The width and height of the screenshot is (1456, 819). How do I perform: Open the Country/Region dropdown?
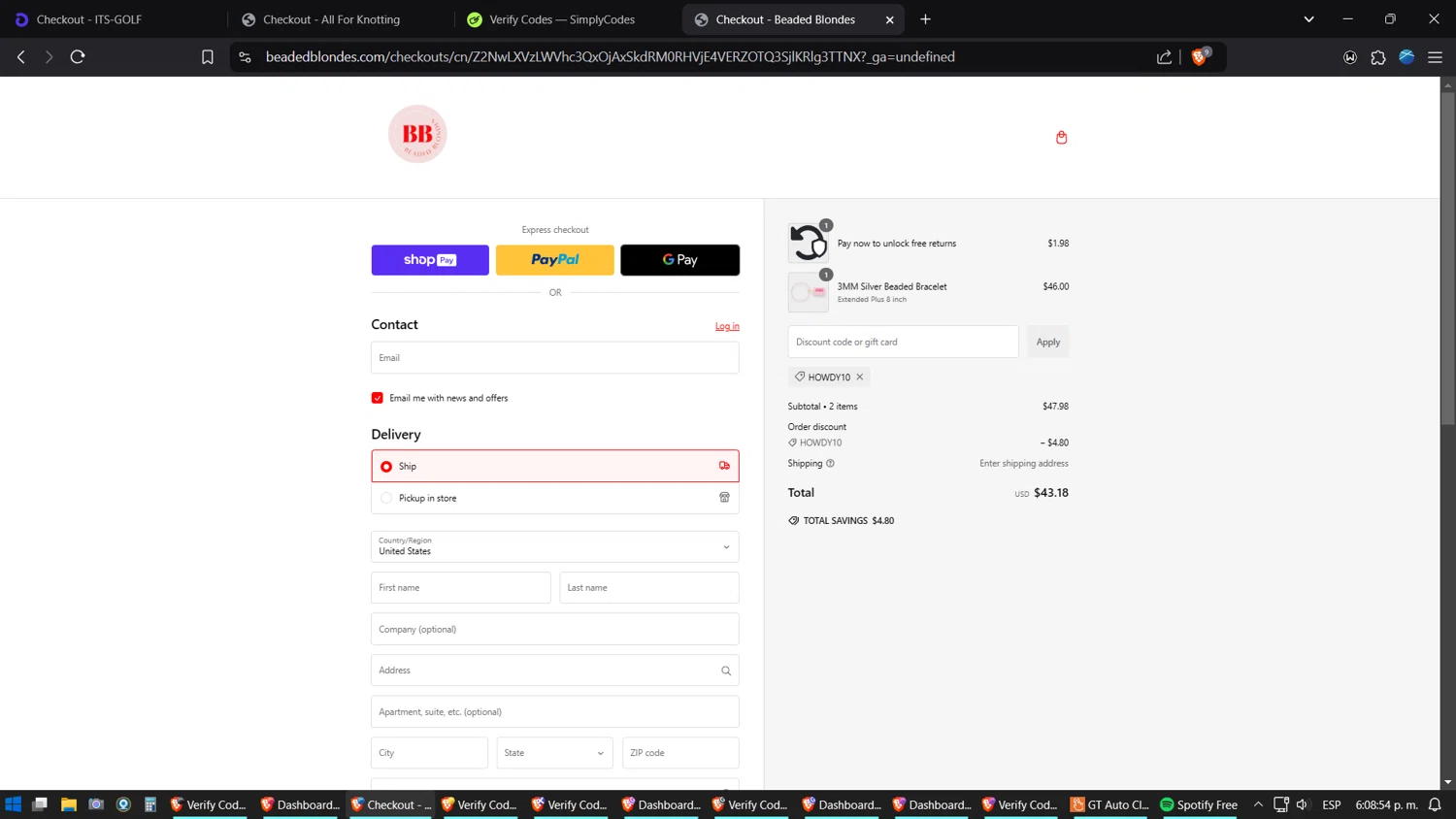coord(555,546)
